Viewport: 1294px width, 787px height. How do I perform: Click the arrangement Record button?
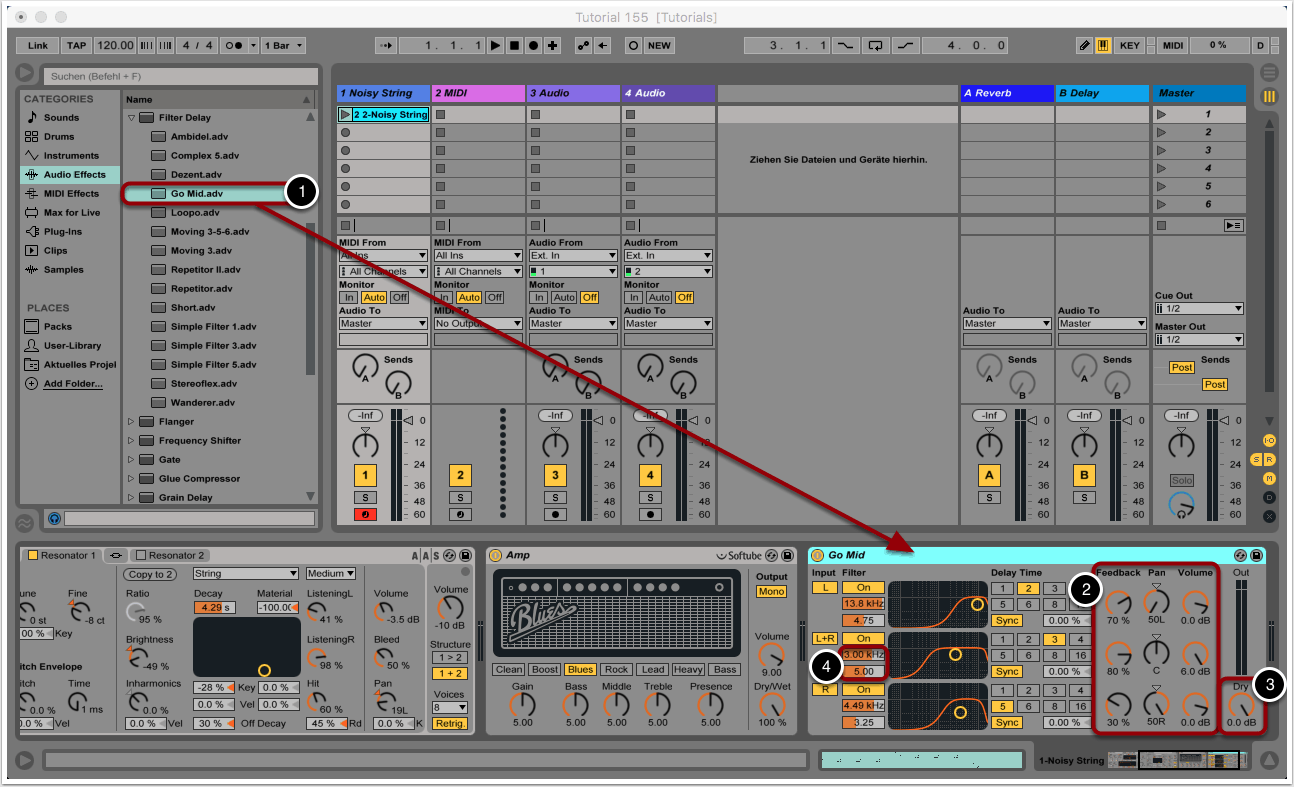point(533,46)
